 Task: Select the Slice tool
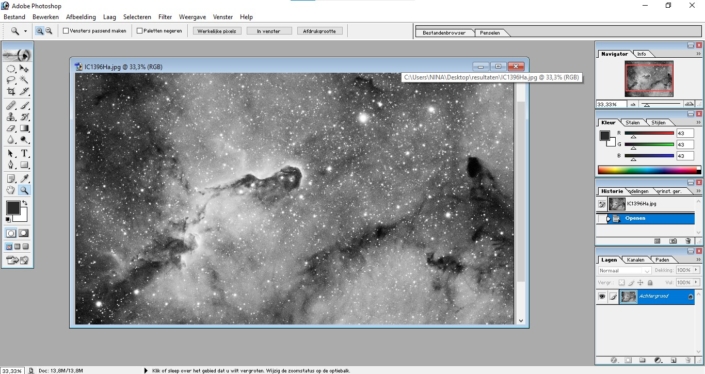[x=24, y=91]
